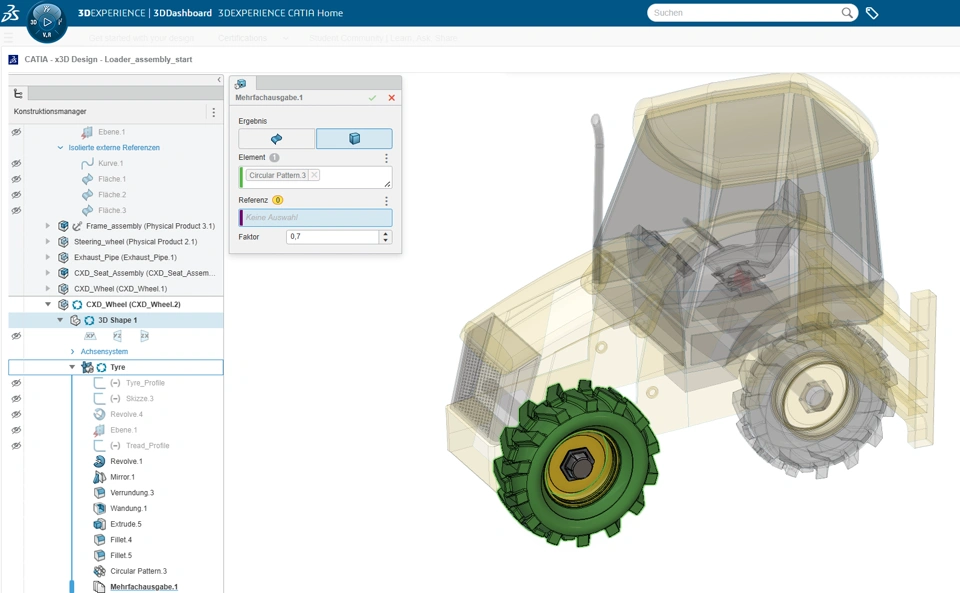Click the Steering_wheel product icon
The height and width of the screenshot is (593, 960).
point(63,242)
